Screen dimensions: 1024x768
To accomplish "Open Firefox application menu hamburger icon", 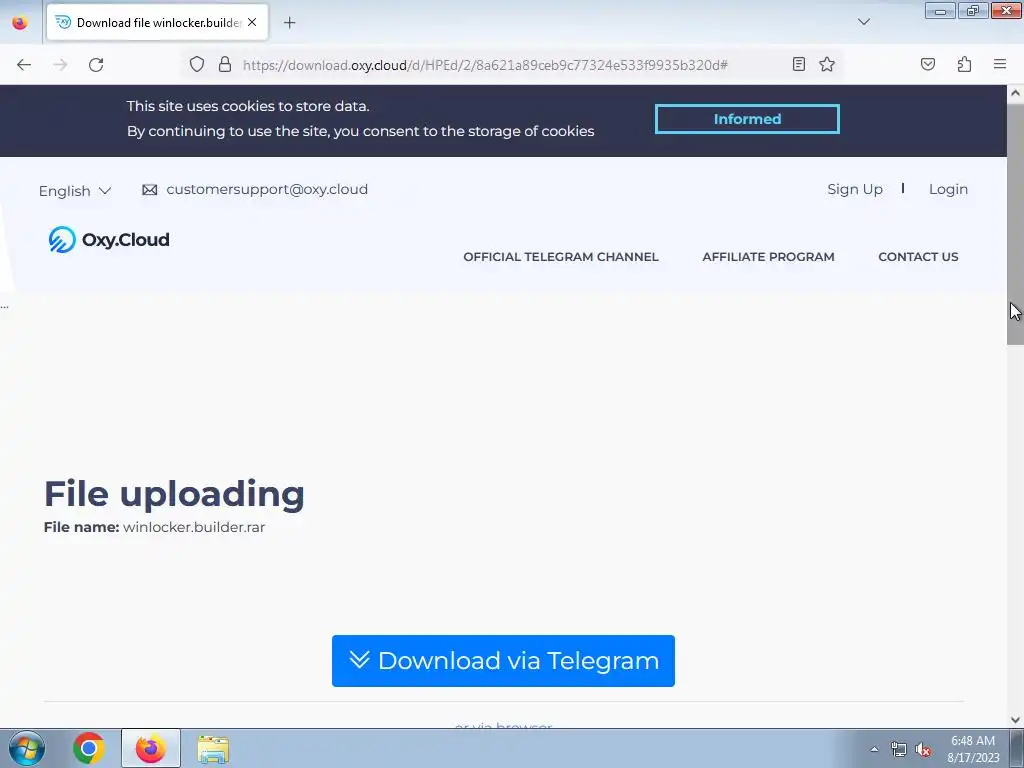I will 1000,64.
